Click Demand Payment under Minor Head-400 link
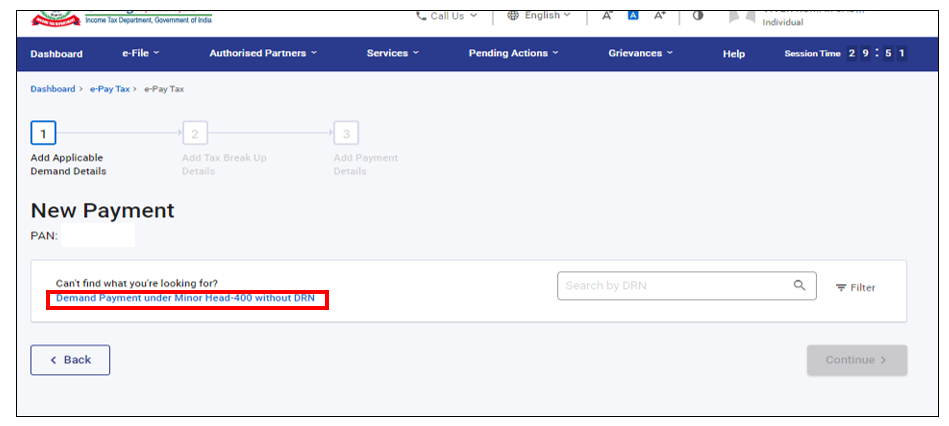Screen dimensions: 949x426 click(185, 299)
